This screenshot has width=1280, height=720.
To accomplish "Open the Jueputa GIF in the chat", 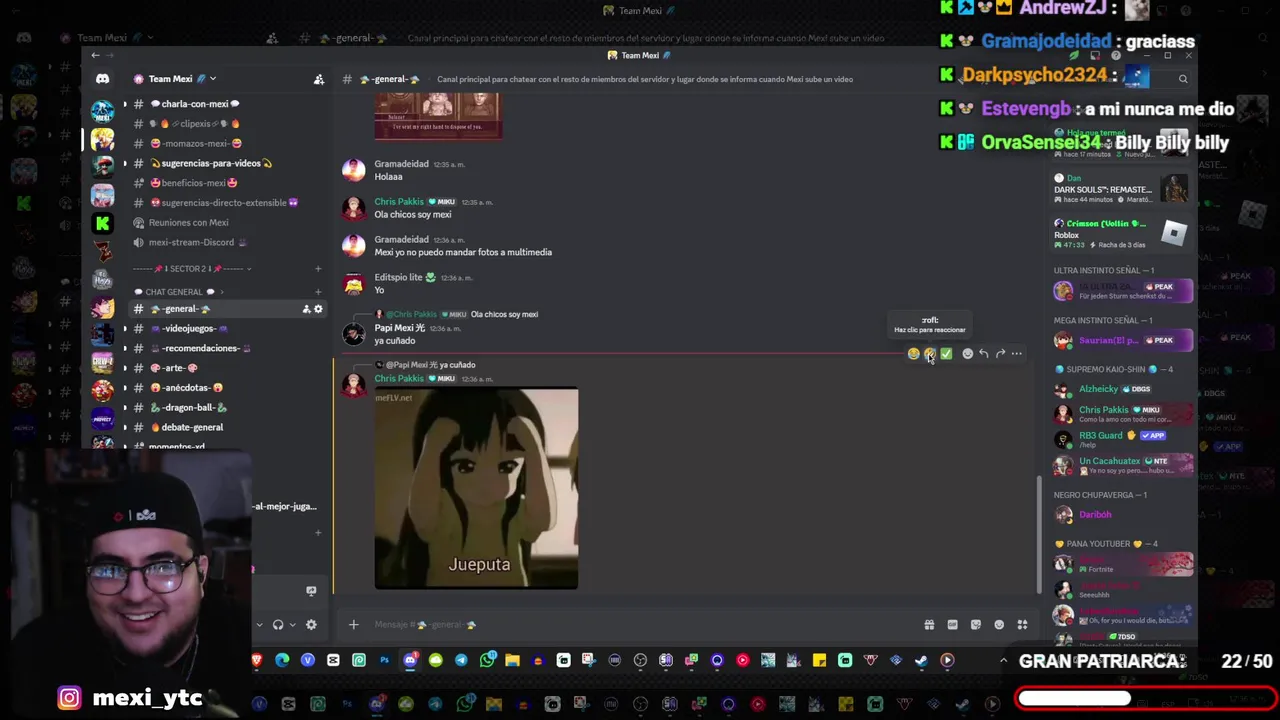I will click(x=476, y=489).
